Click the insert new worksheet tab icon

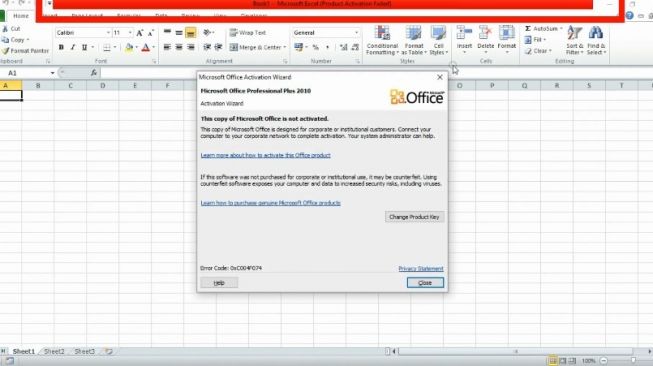coord(109,351)
